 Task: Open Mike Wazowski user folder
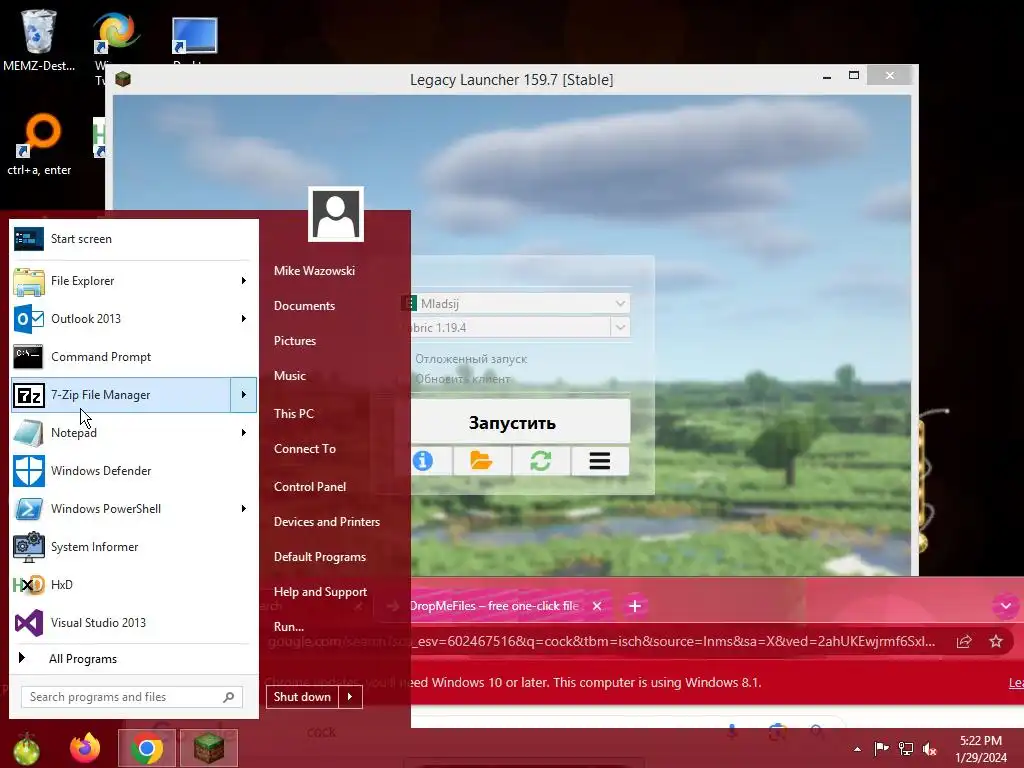314,270
